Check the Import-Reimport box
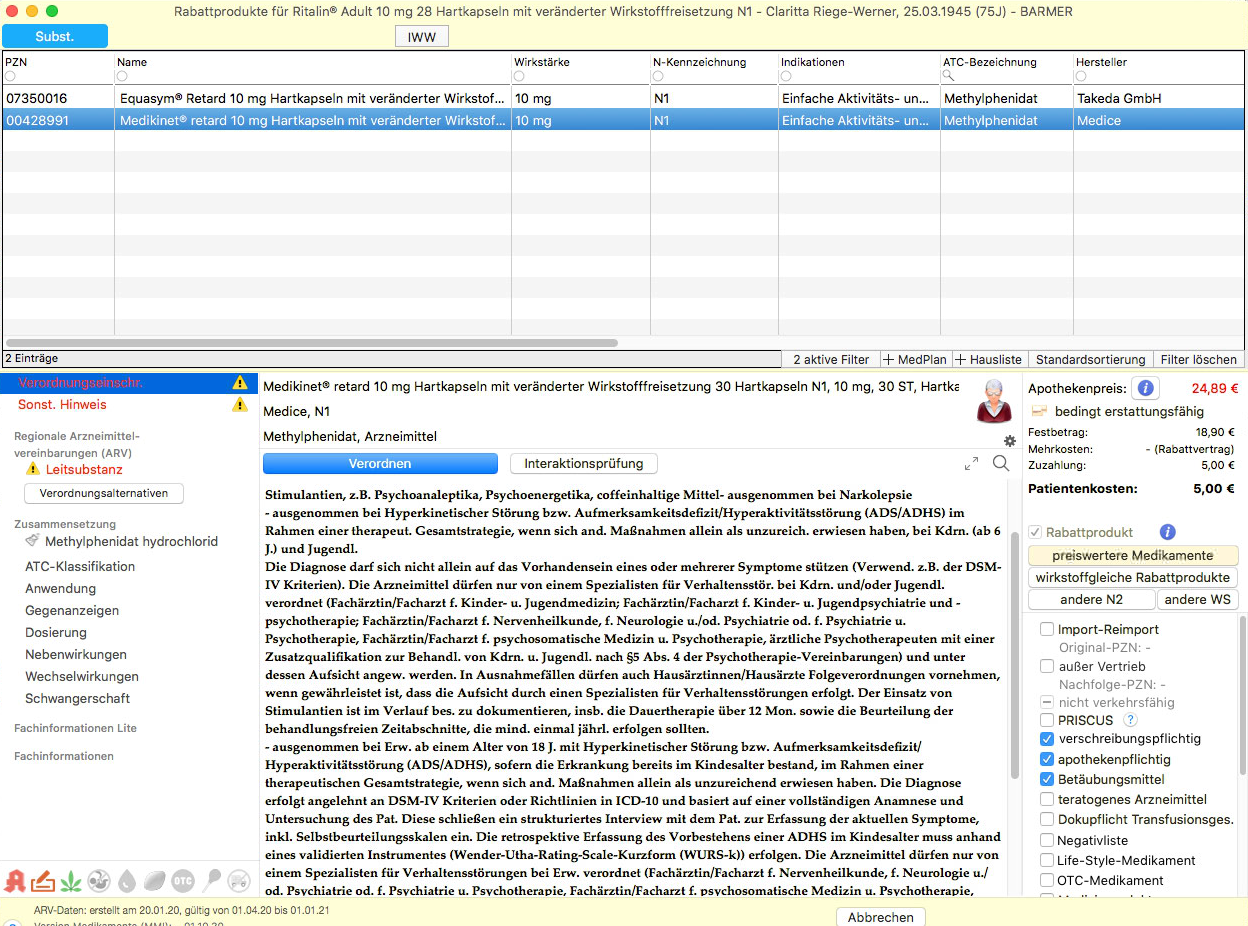Image resolution: width=1248 pixels, height=926 pixels. (x=1047, y=629)
